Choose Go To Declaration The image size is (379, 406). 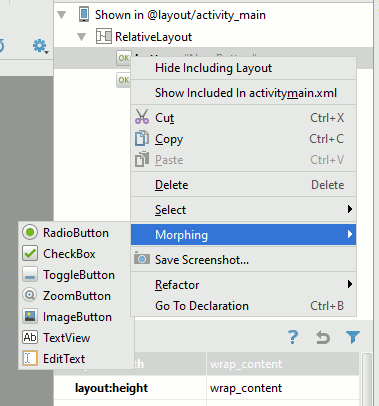coord(244,306)
